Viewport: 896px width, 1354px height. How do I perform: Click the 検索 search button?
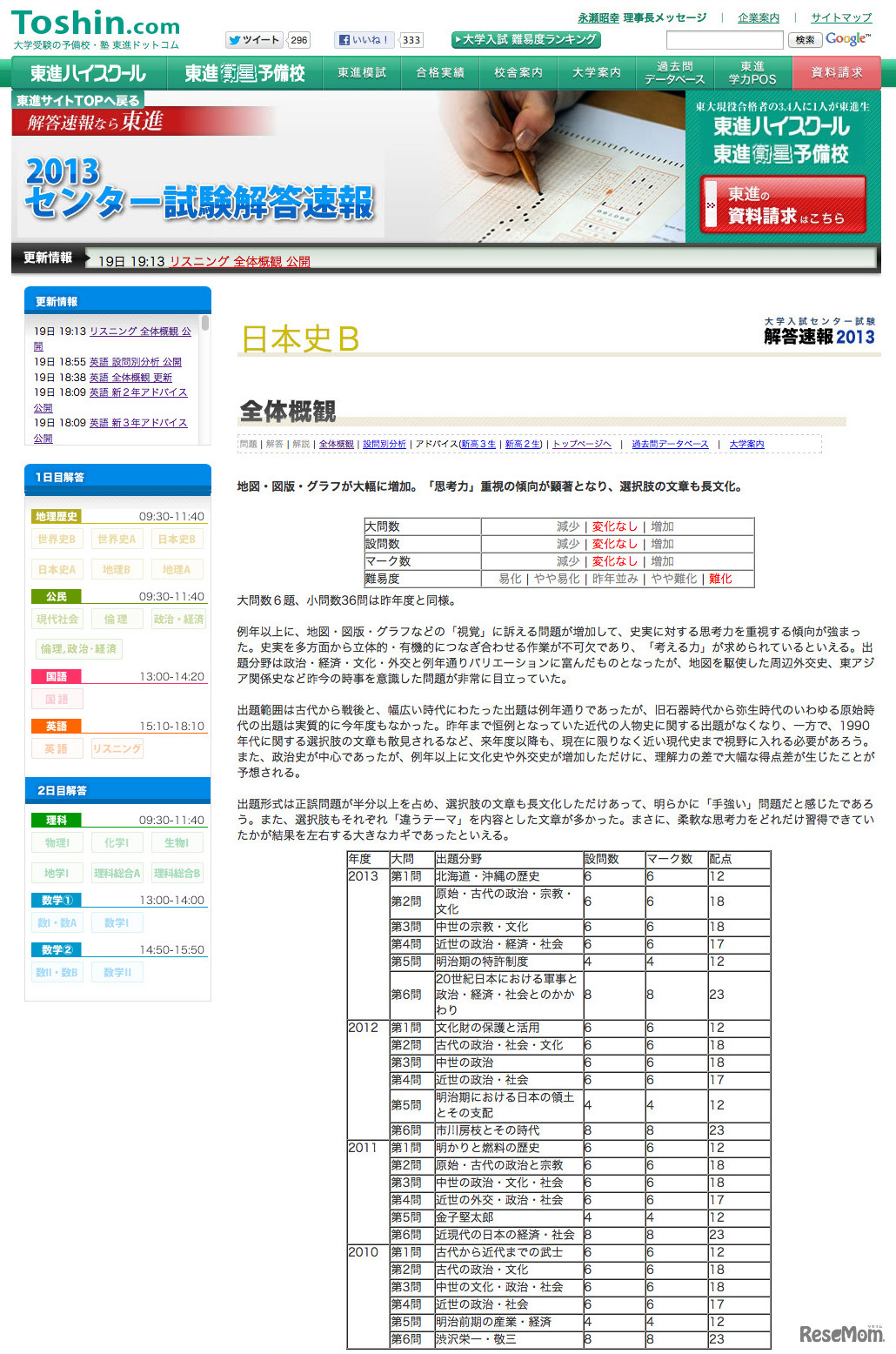coord(806,40)
